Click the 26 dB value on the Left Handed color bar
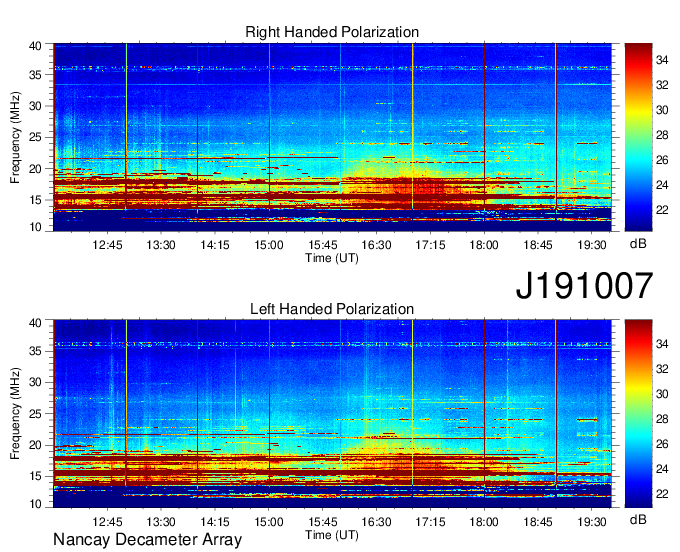This screenshot has height=552, width=680. point(662,444)
